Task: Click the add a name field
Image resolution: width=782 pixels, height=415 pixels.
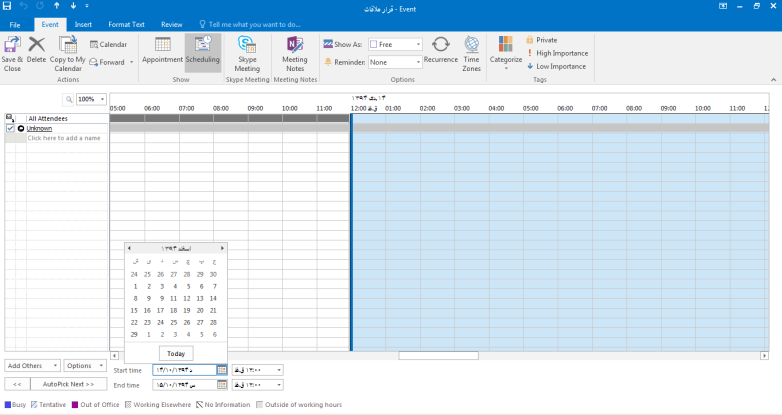Action: [x=64, y=138]
